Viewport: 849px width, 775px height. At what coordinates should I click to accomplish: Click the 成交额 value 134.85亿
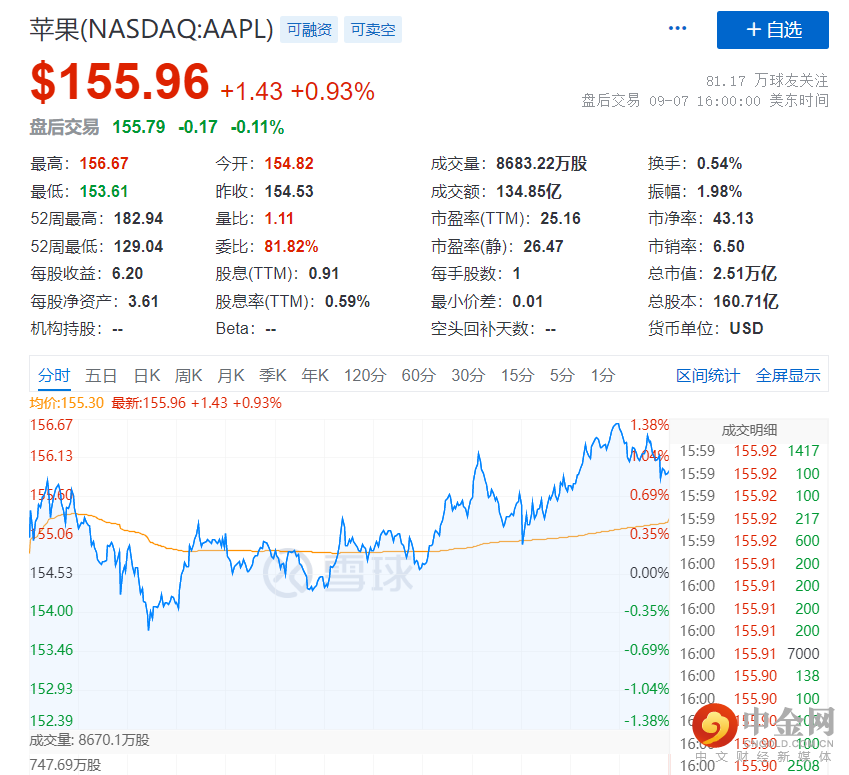pyautogui.click(x=529, y=191)
